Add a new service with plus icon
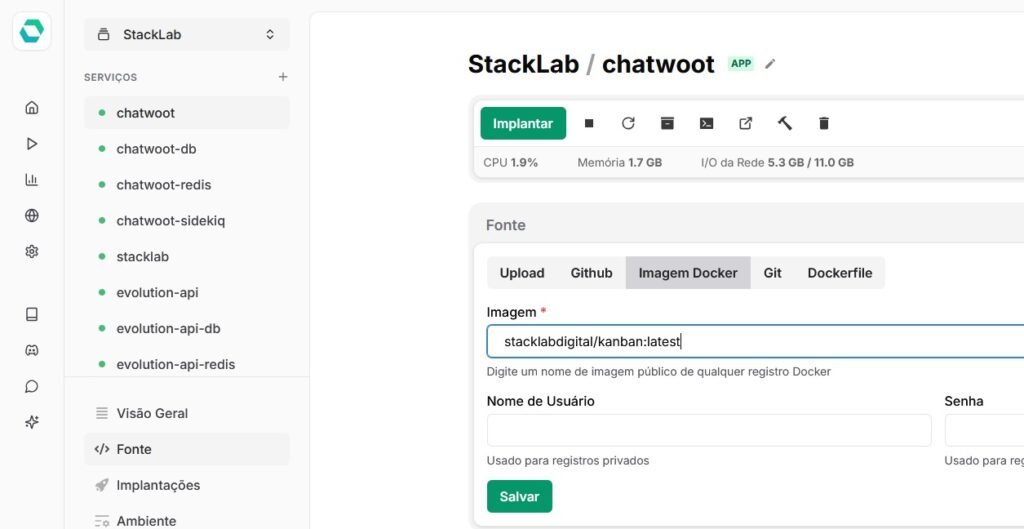Image resolution: width=1024 pixels, height=529 pixels. (283, 77)
